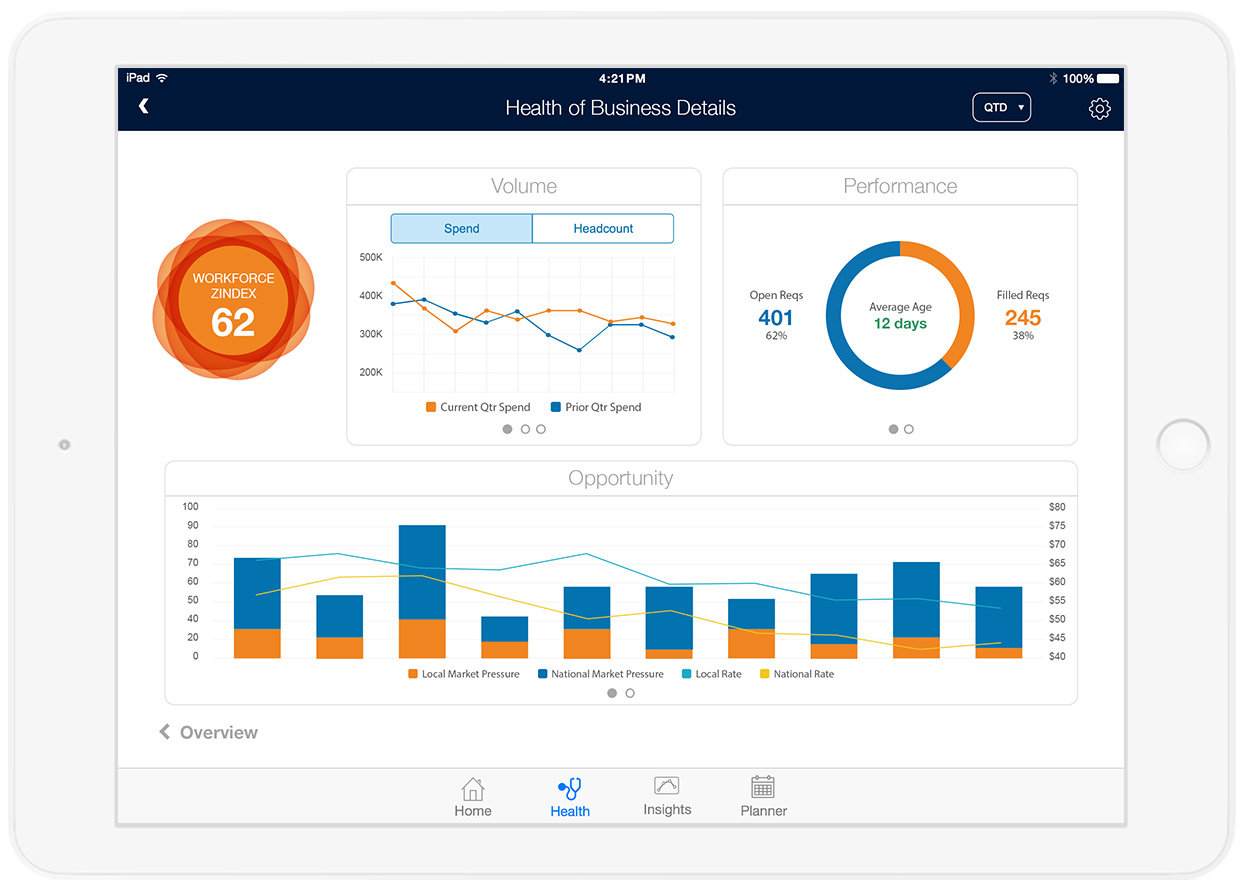Select the Health stethoscope icon
The image size is (1245, 894).
point(570,789)
